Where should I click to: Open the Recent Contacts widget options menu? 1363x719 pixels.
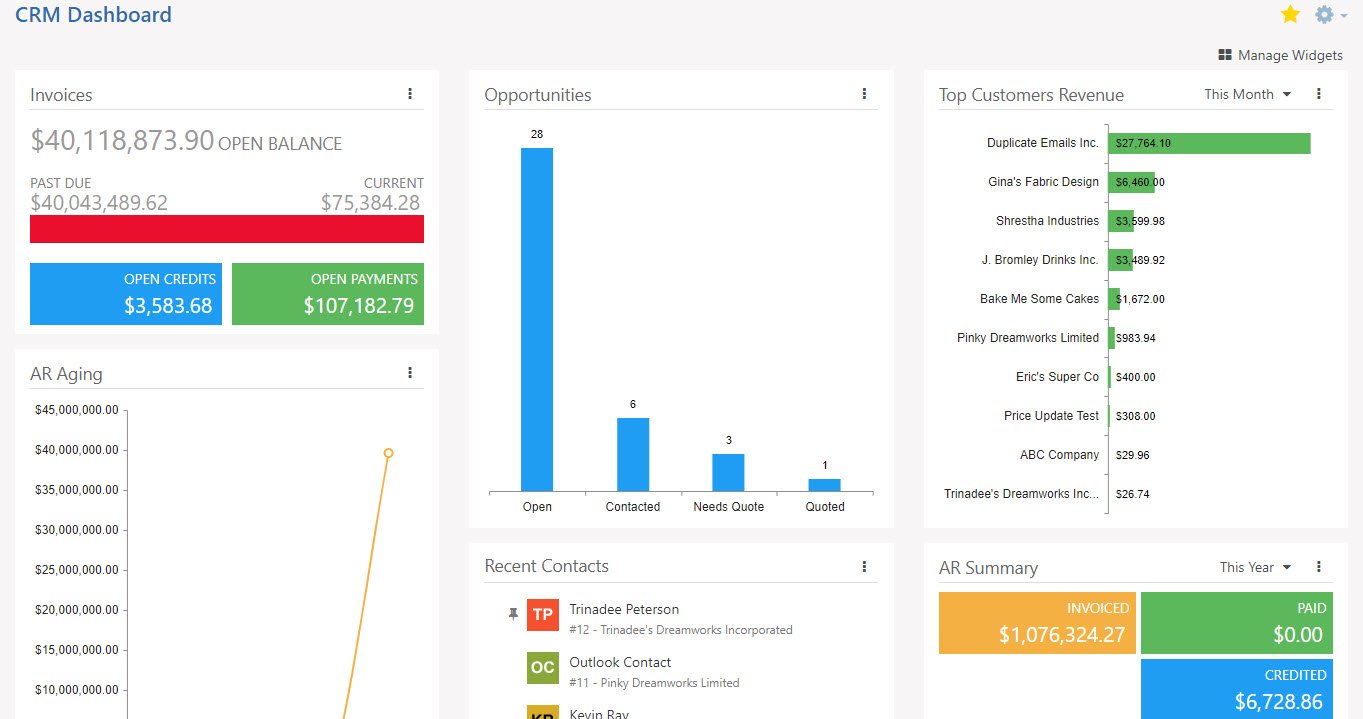[864, 566]
